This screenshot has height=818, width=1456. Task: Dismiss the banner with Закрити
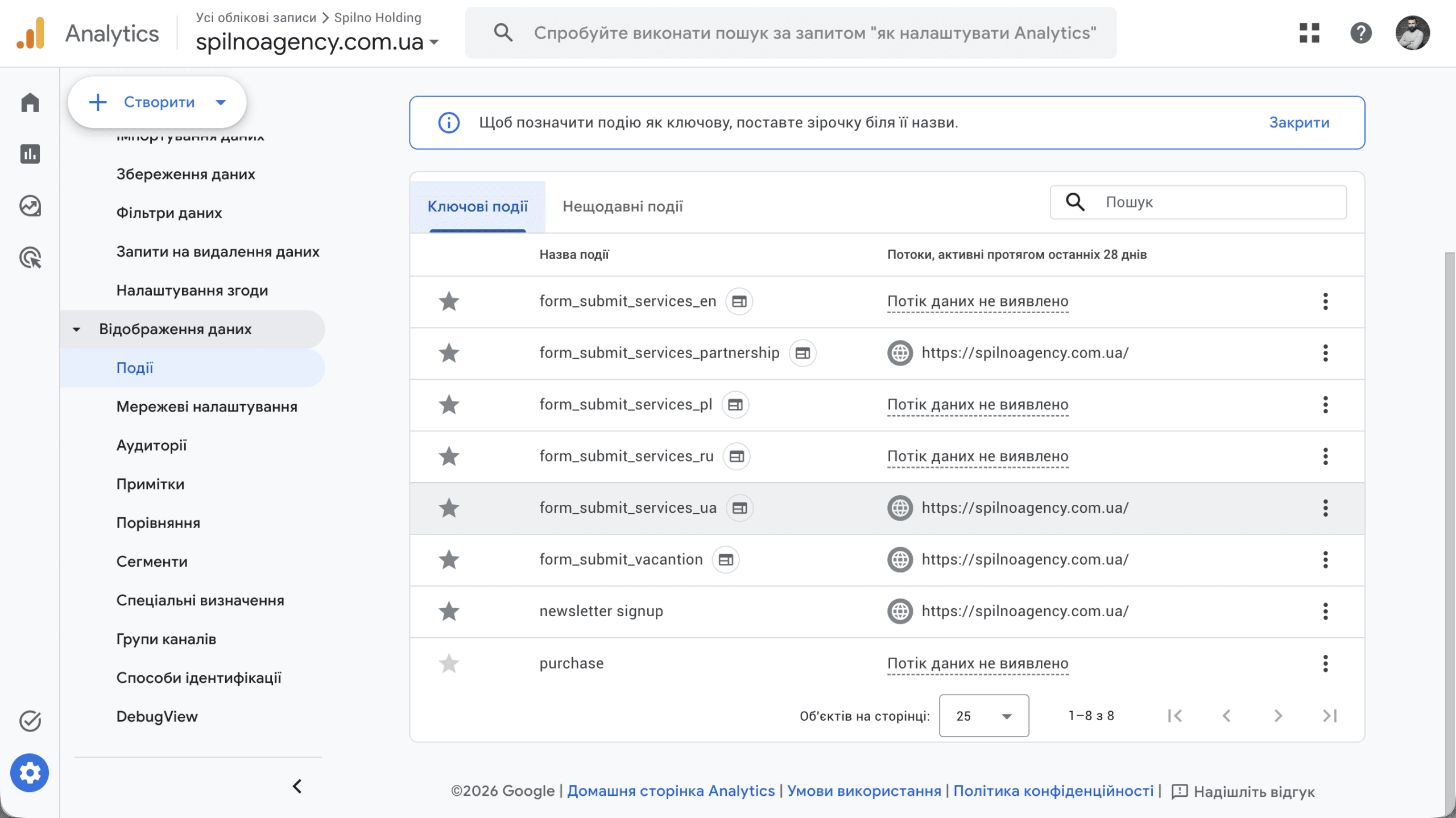[x=1299, y=123]
